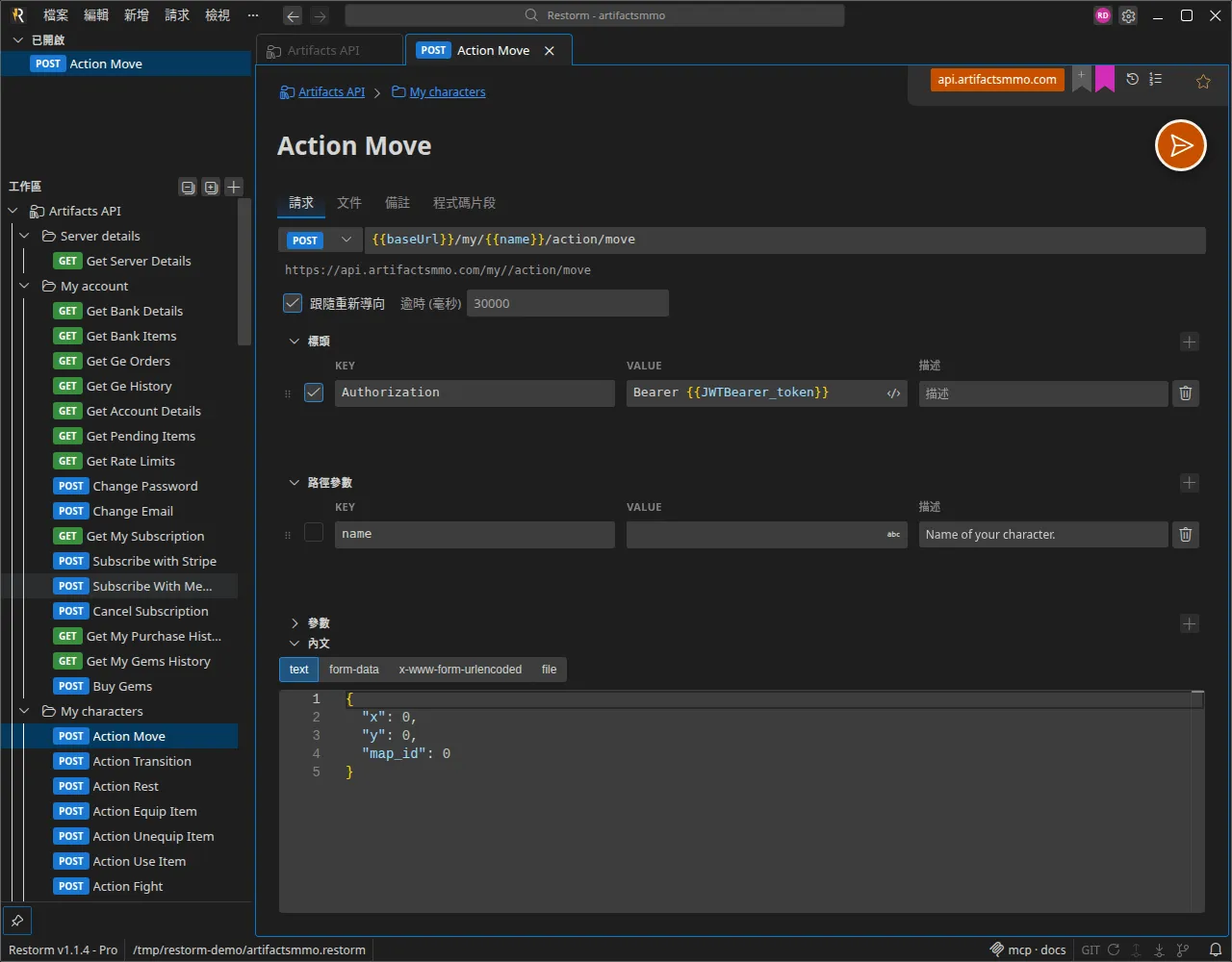Select x-www-form-urlencoded body type
1232x962 pixels.
click(460, 670)
